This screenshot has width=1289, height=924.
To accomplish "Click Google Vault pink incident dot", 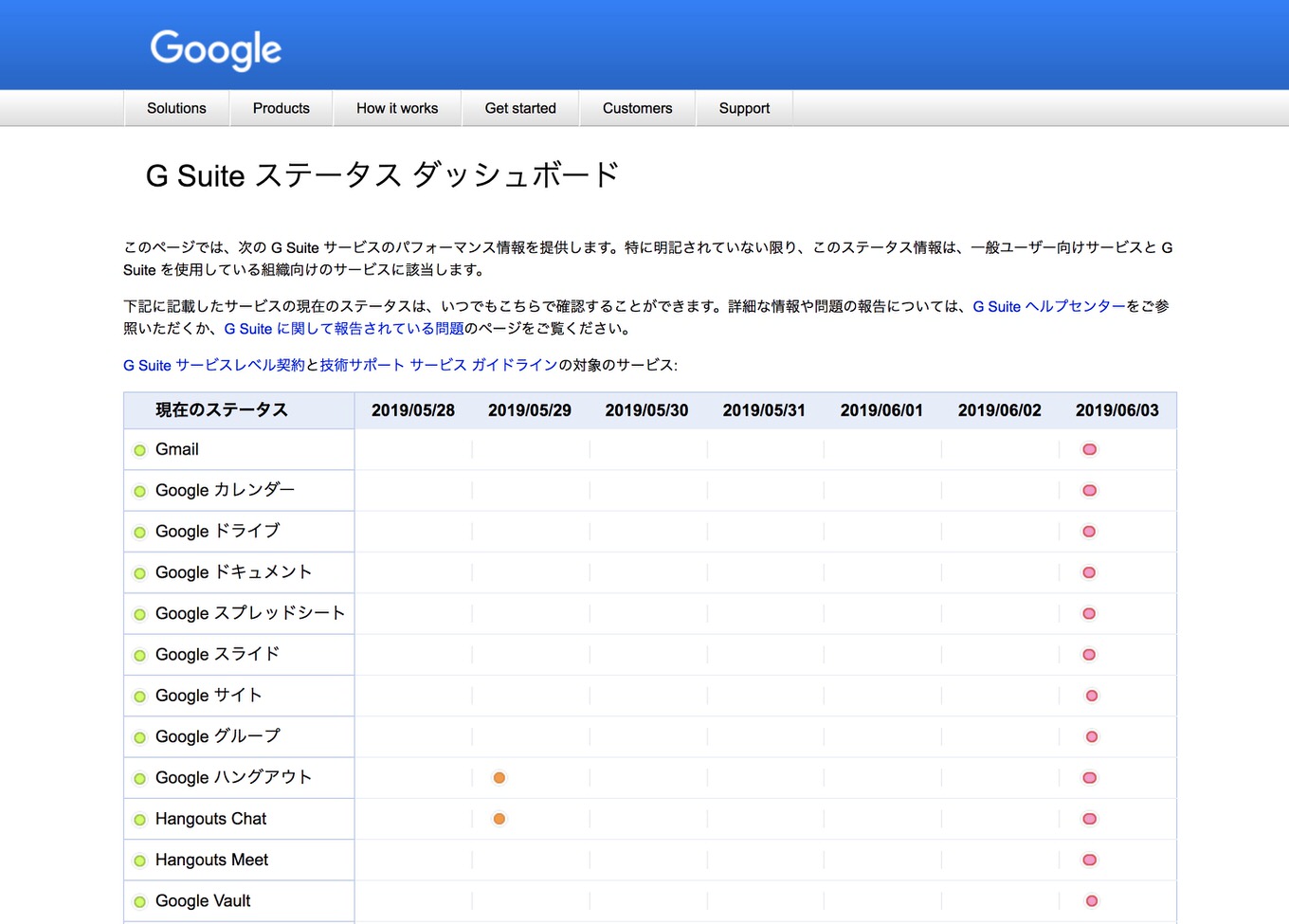I will click(x=1092, y=901).
